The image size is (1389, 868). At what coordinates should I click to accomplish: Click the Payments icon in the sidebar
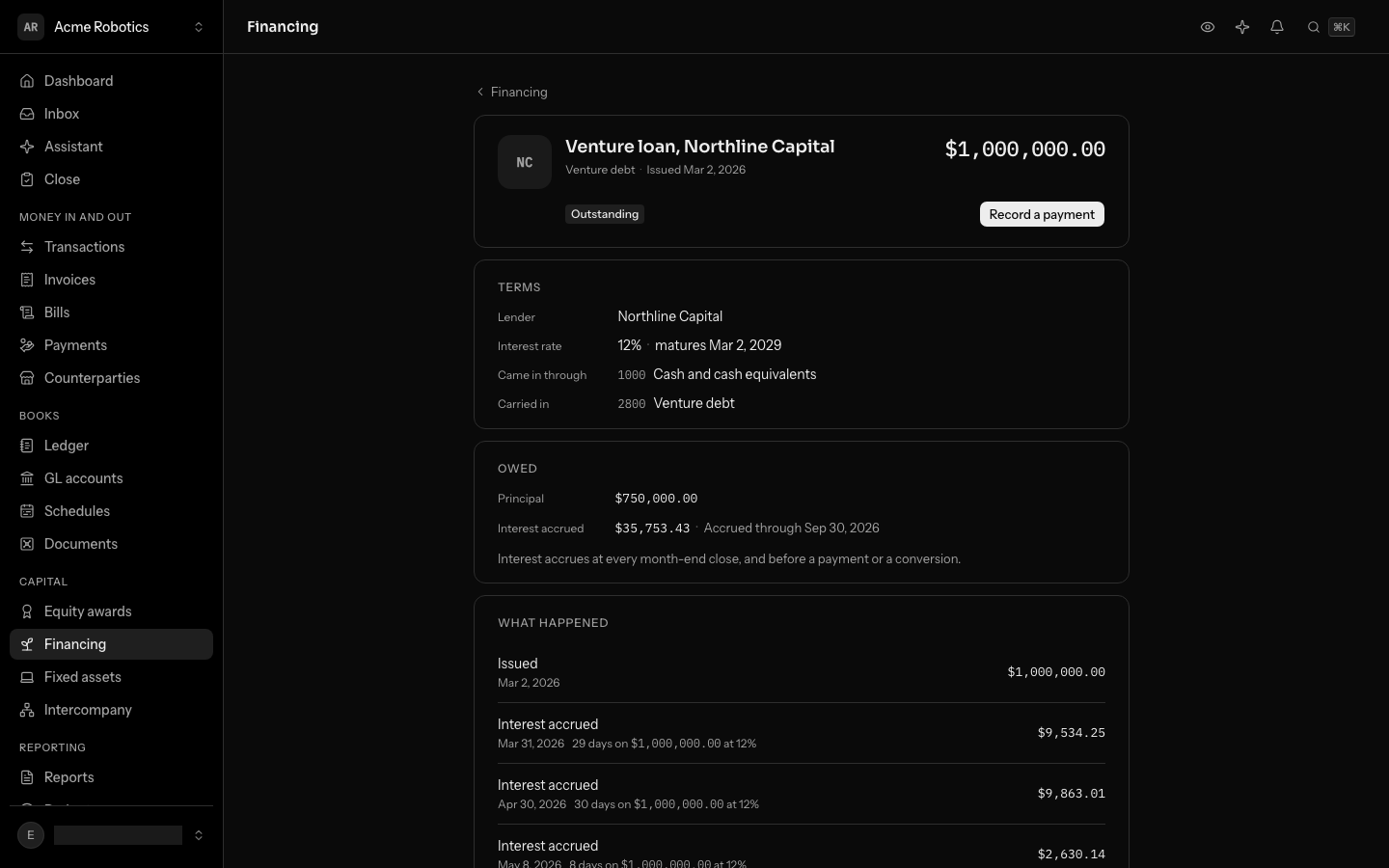tap(27, 345)
